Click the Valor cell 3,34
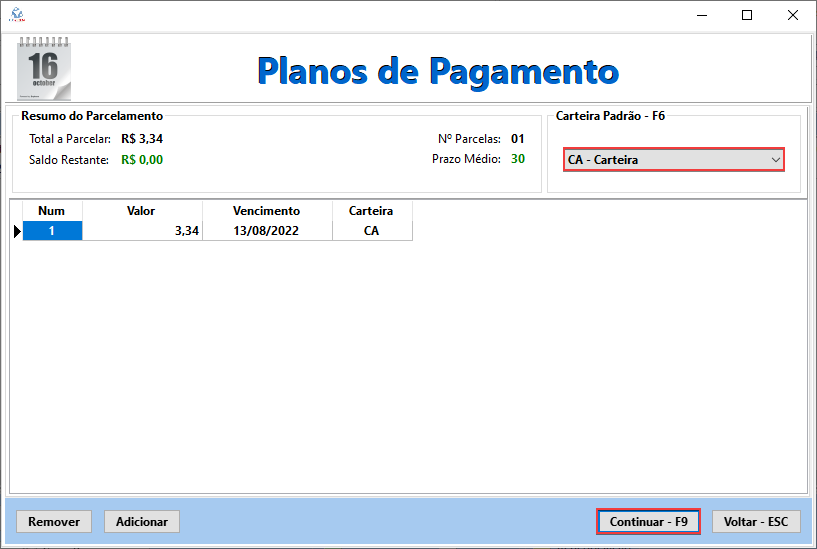Screen dimensions: 817x549 pos(142,231)
